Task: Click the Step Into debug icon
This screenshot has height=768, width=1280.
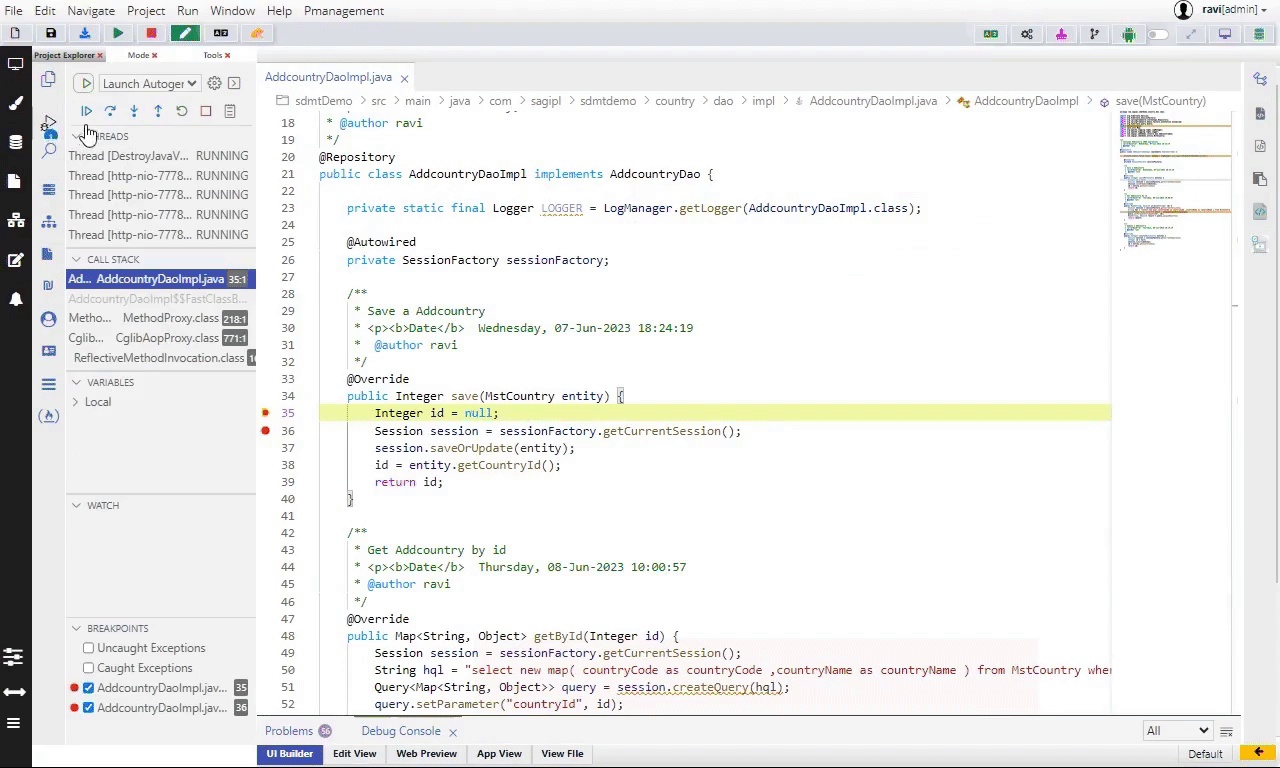Action: (x=134, y=111)
